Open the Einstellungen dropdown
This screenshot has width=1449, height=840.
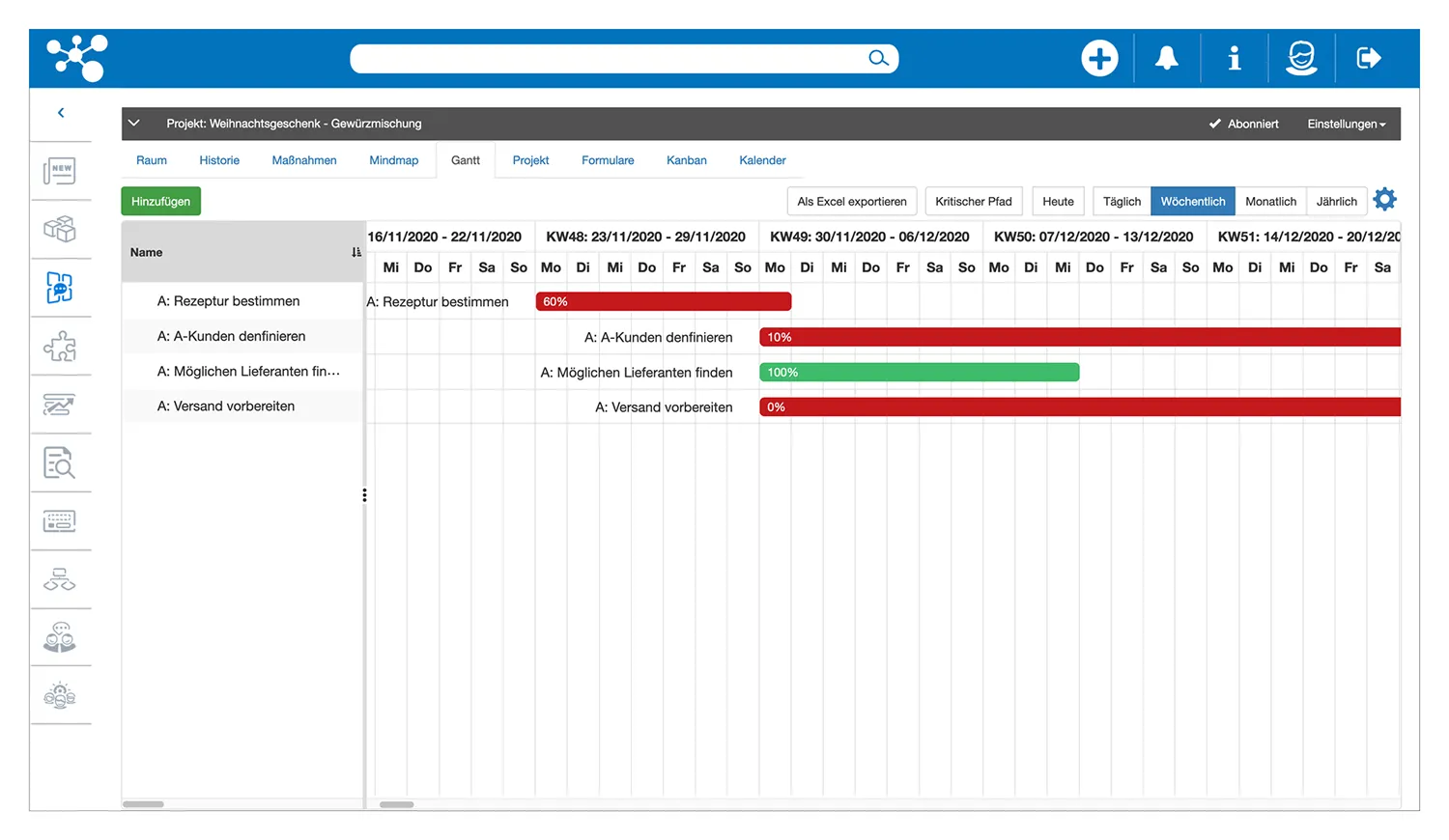click(1346, 124)
